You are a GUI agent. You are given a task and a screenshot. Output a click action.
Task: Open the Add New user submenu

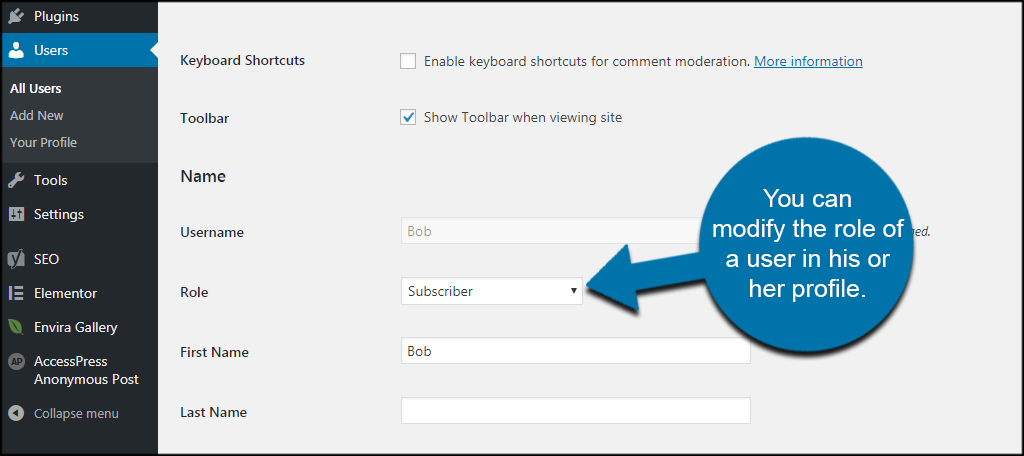pyautogui.click(x=37, y=116)
